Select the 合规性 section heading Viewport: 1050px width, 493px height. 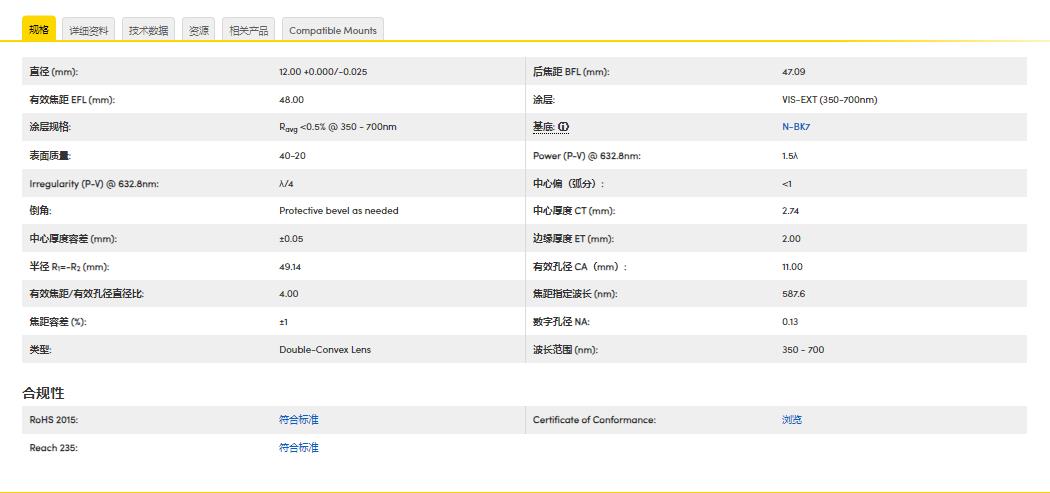coord(44,393)
